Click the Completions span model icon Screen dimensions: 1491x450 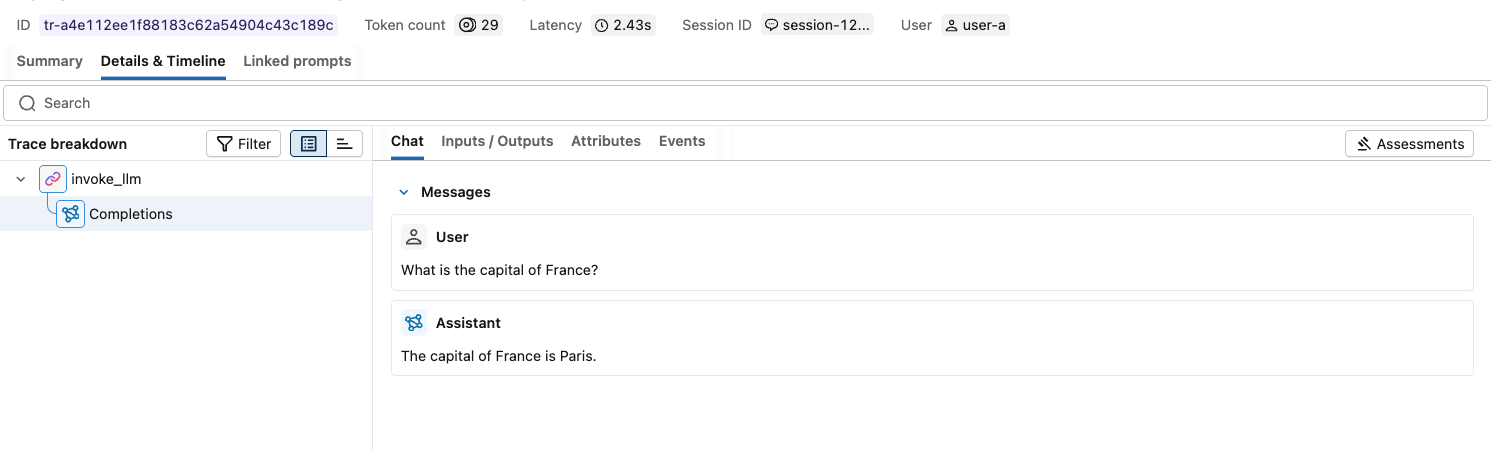pos(70,214)
